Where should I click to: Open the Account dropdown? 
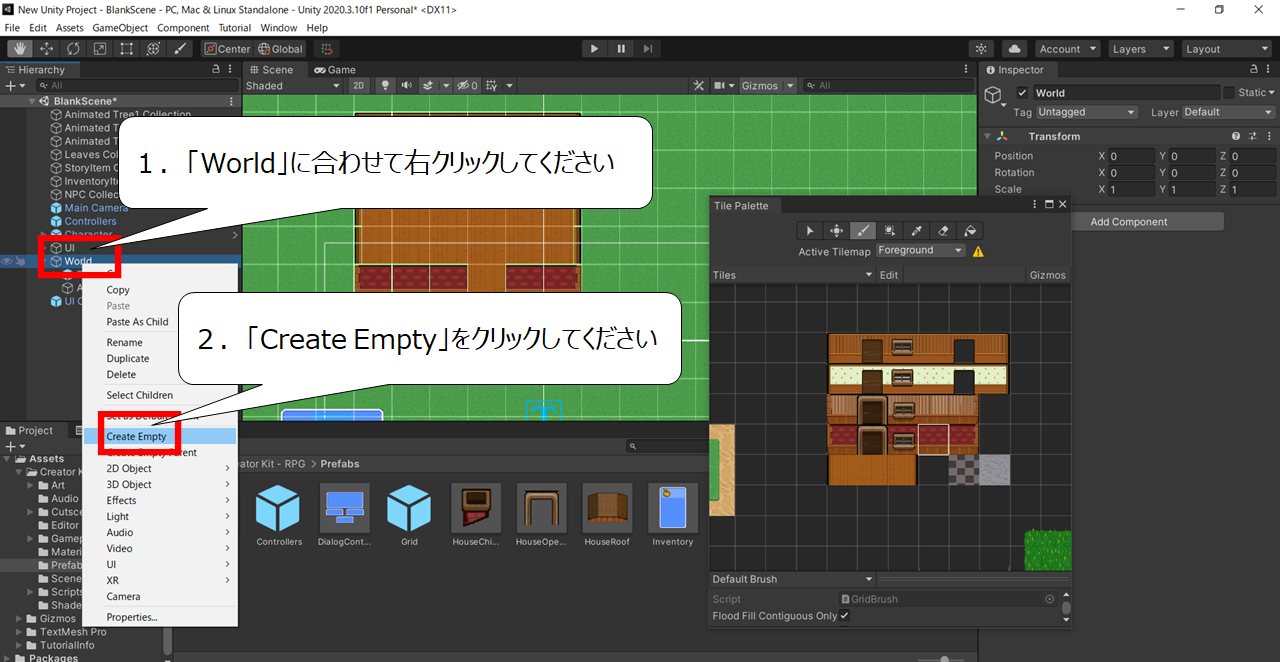1067,49
